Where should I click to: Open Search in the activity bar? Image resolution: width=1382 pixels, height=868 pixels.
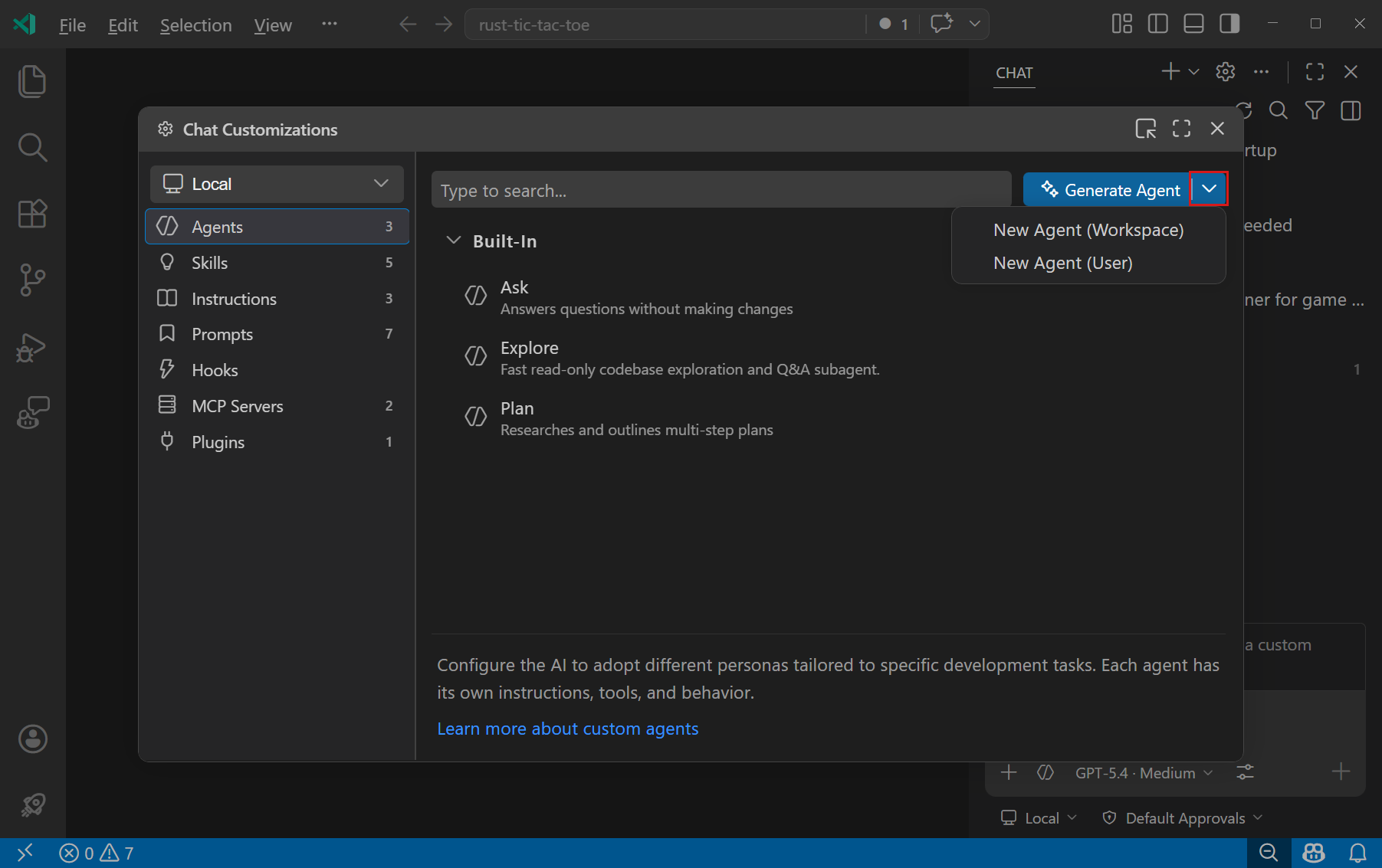point(31,147)
